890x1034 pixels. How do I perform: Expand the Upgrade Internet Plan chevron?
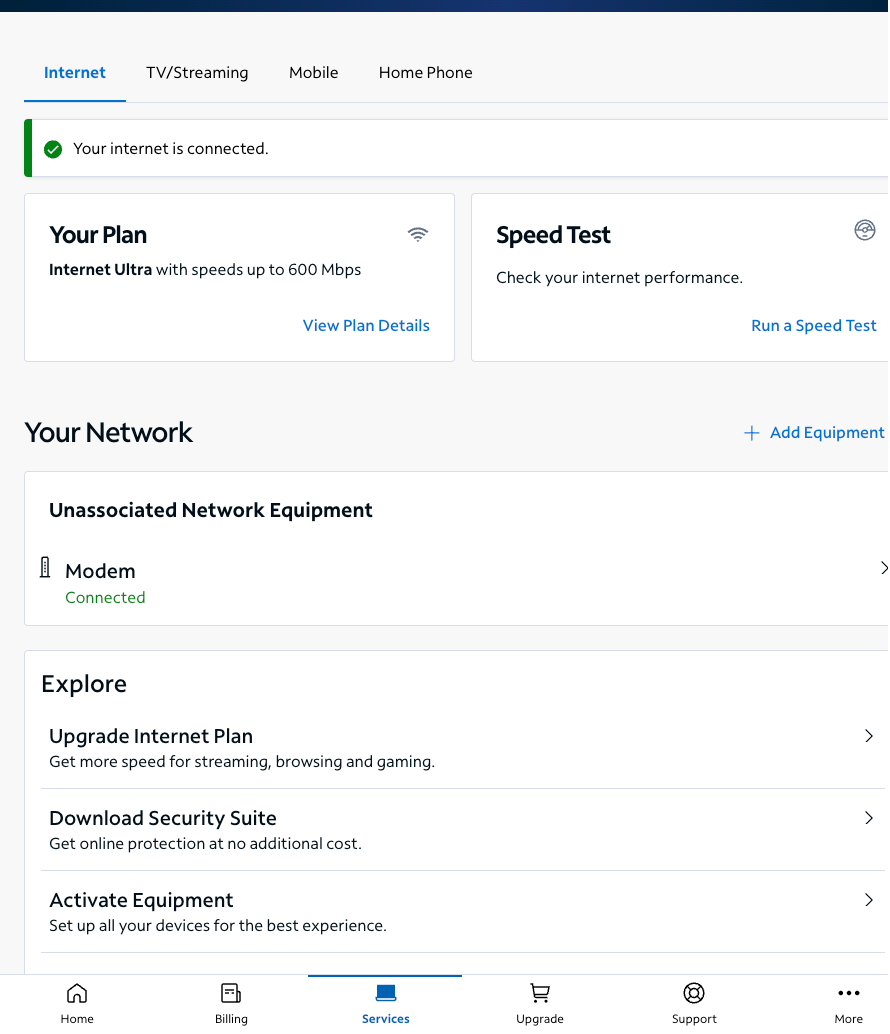(869, 736)
